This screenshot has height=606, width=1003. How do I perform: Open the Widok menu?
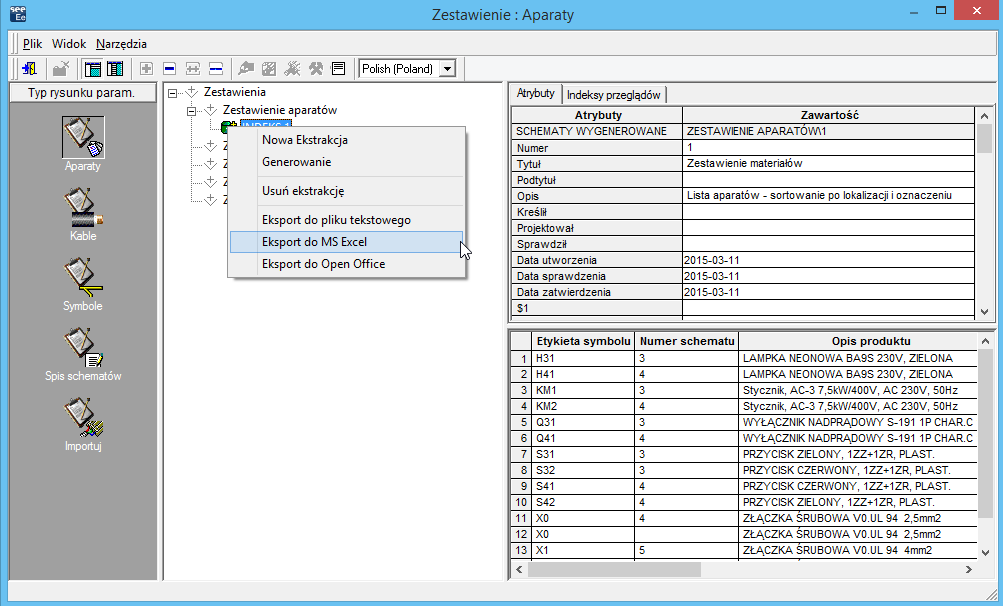[68, 44]
